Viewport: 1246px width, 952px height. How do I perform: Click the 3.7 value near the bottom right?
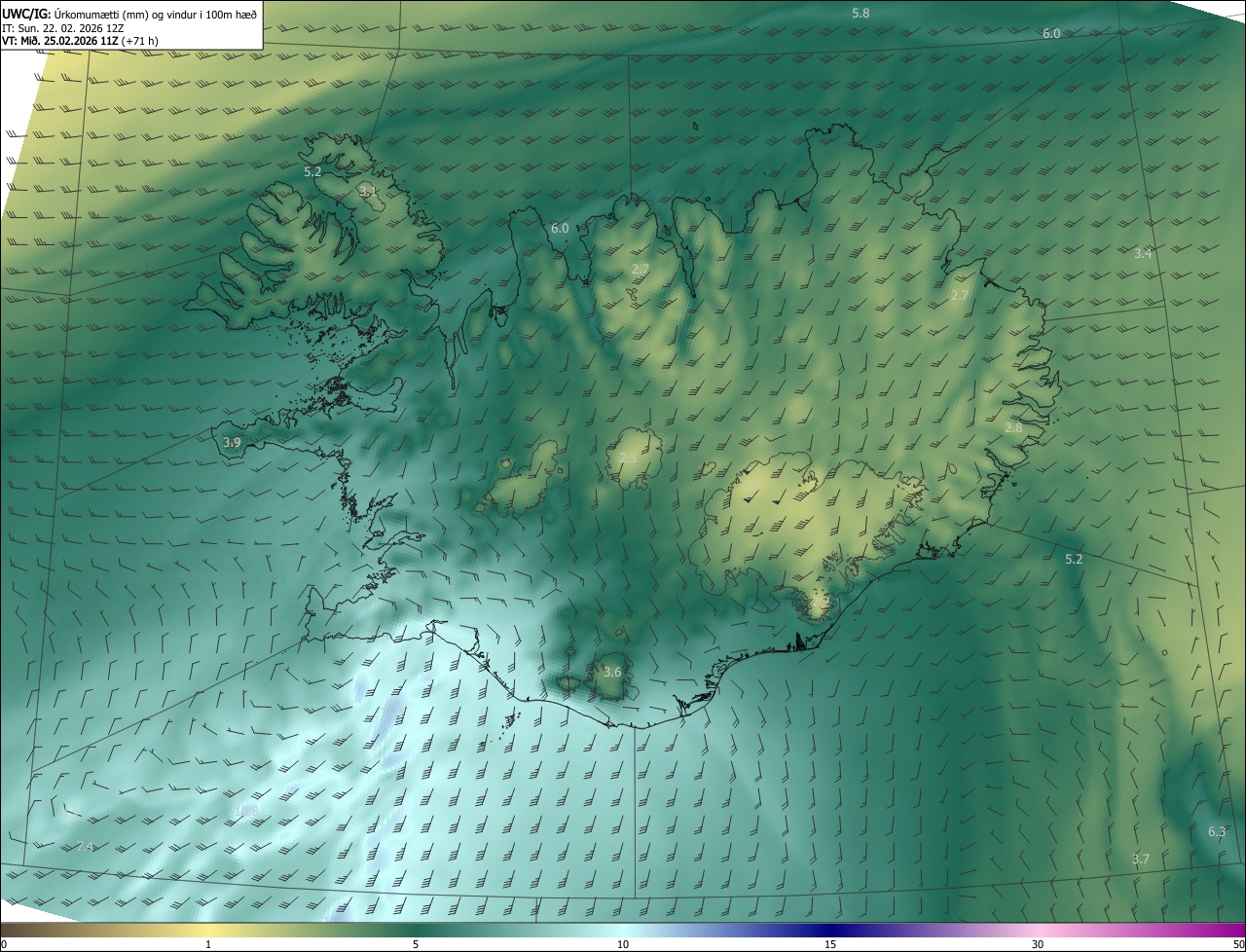(x=1141, y=859)
